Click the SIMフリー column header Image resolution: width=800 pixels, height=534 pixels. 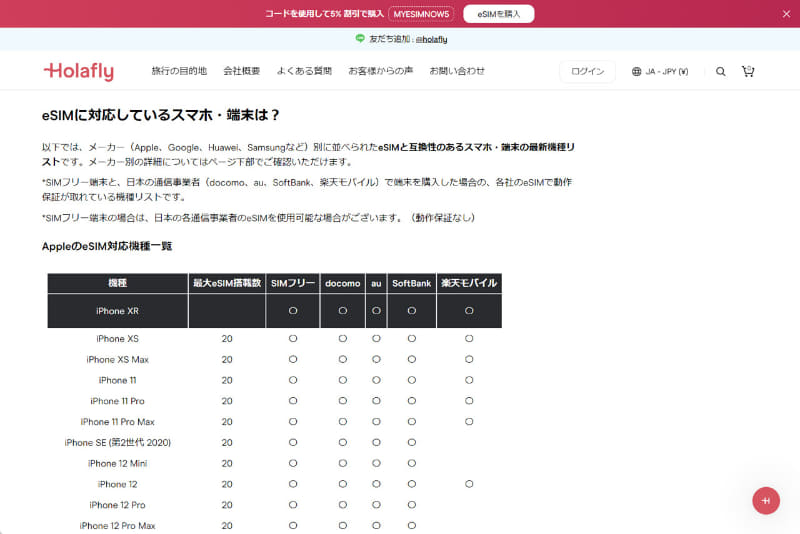point(293,283)
